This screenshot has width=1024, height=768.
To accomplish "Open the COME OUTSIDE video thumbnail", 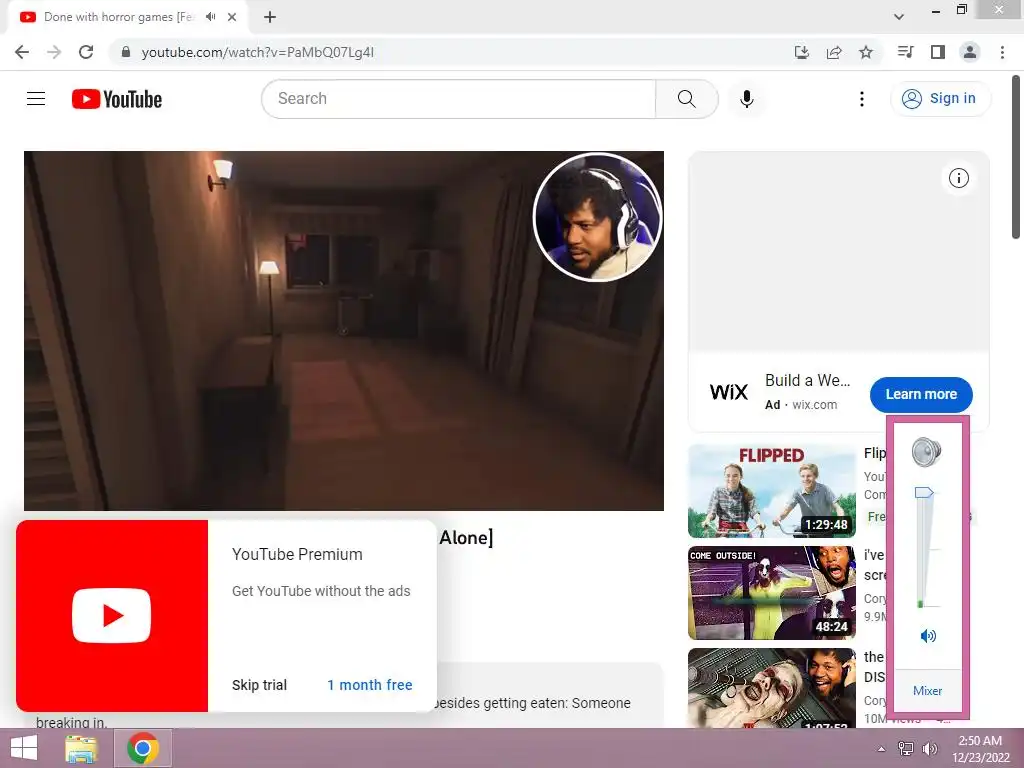I will coord(771,593).
